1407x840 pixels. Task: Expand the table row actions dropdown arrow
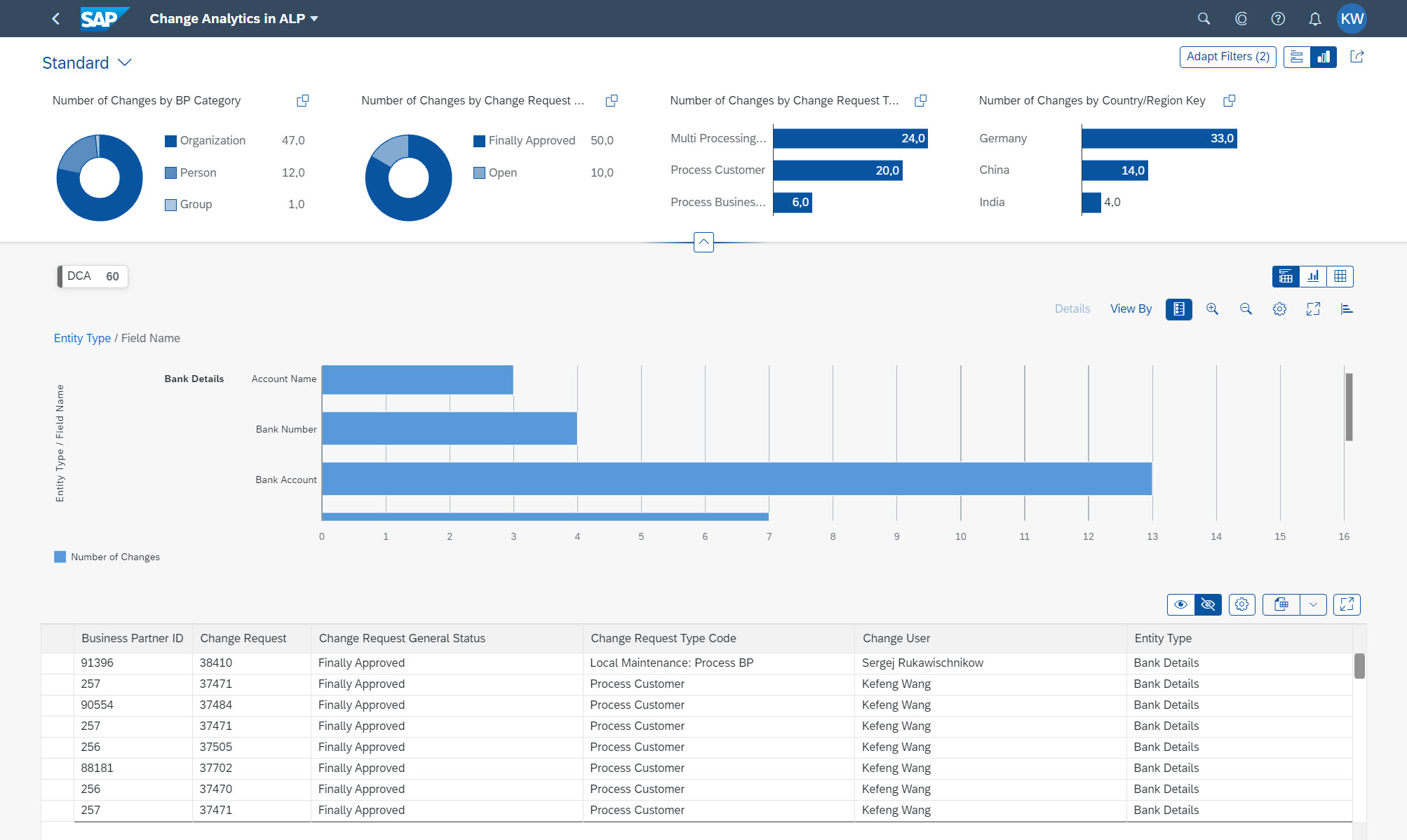[x=1312, y=604]
